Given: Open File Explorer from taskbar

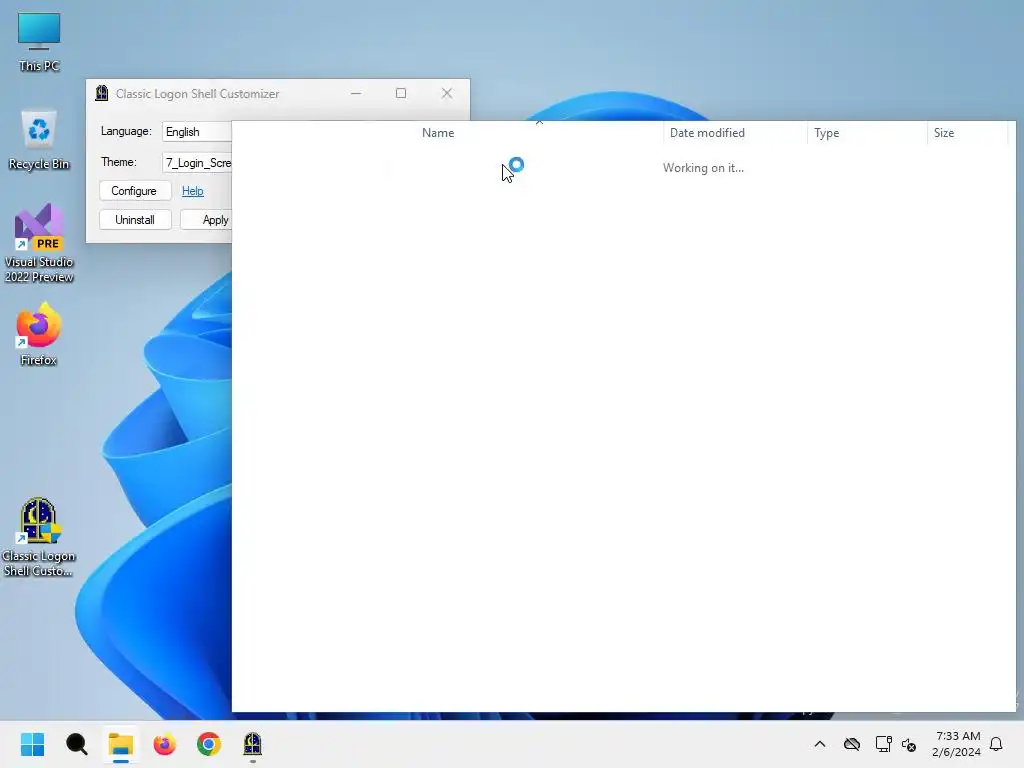Looking at the screenshot, I should pyautogui.click(x=121, y=744).
